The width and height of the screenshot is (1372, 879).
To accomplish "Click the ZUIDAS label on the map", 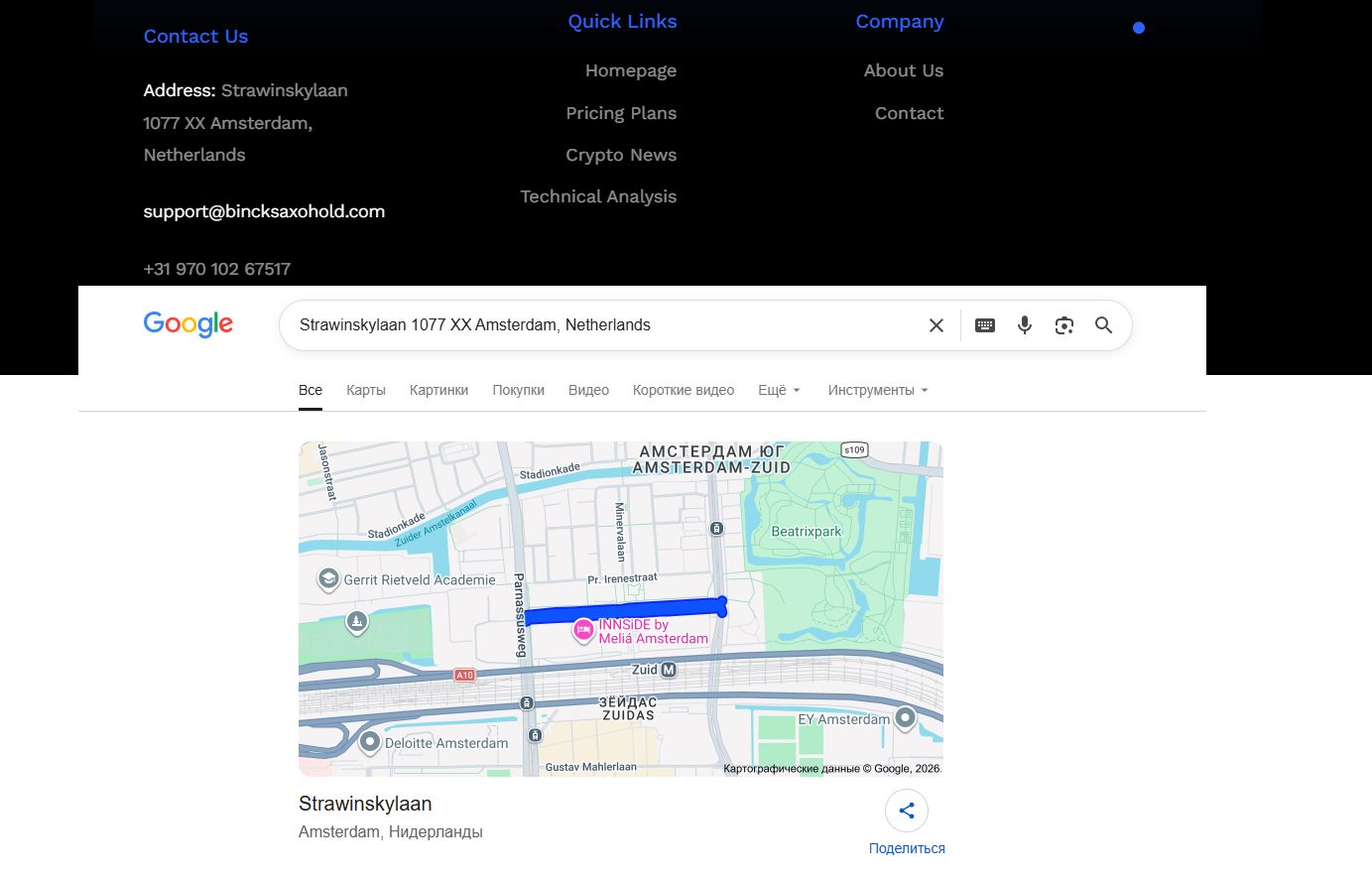I will (628, 715).
